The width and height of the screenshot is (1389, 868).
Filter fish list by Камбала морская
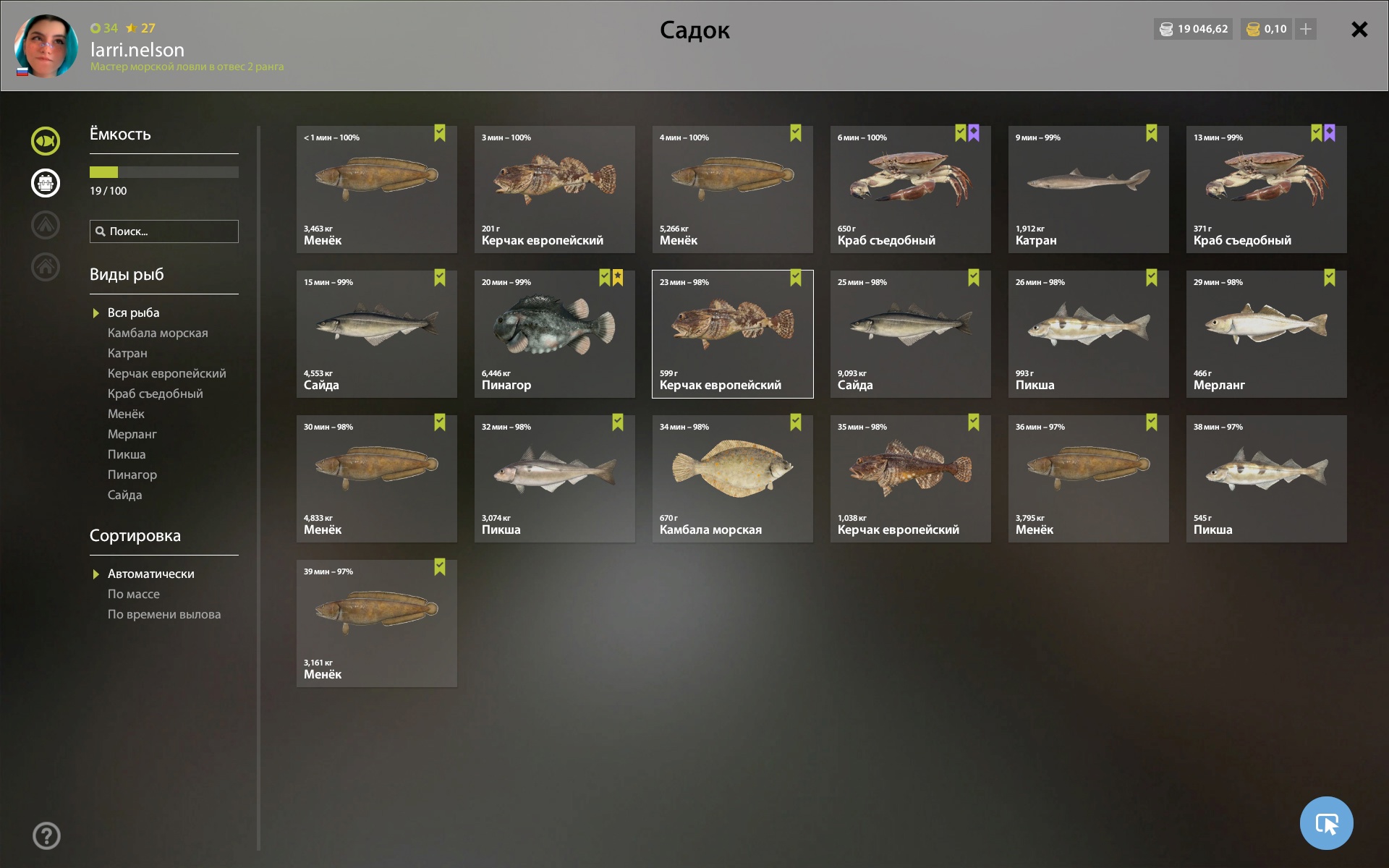[x=158, y=333]
